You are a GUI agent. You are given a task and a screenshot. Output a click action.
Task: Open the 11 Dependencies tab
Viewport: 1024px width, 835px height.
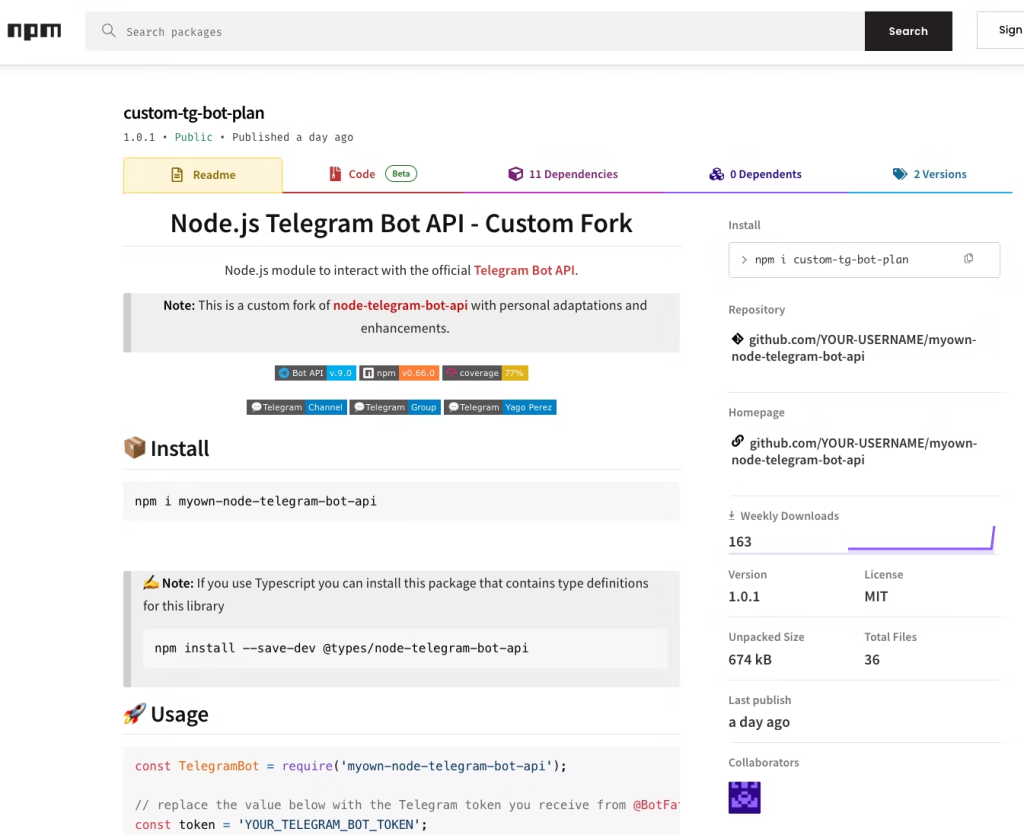pos(563,173)
